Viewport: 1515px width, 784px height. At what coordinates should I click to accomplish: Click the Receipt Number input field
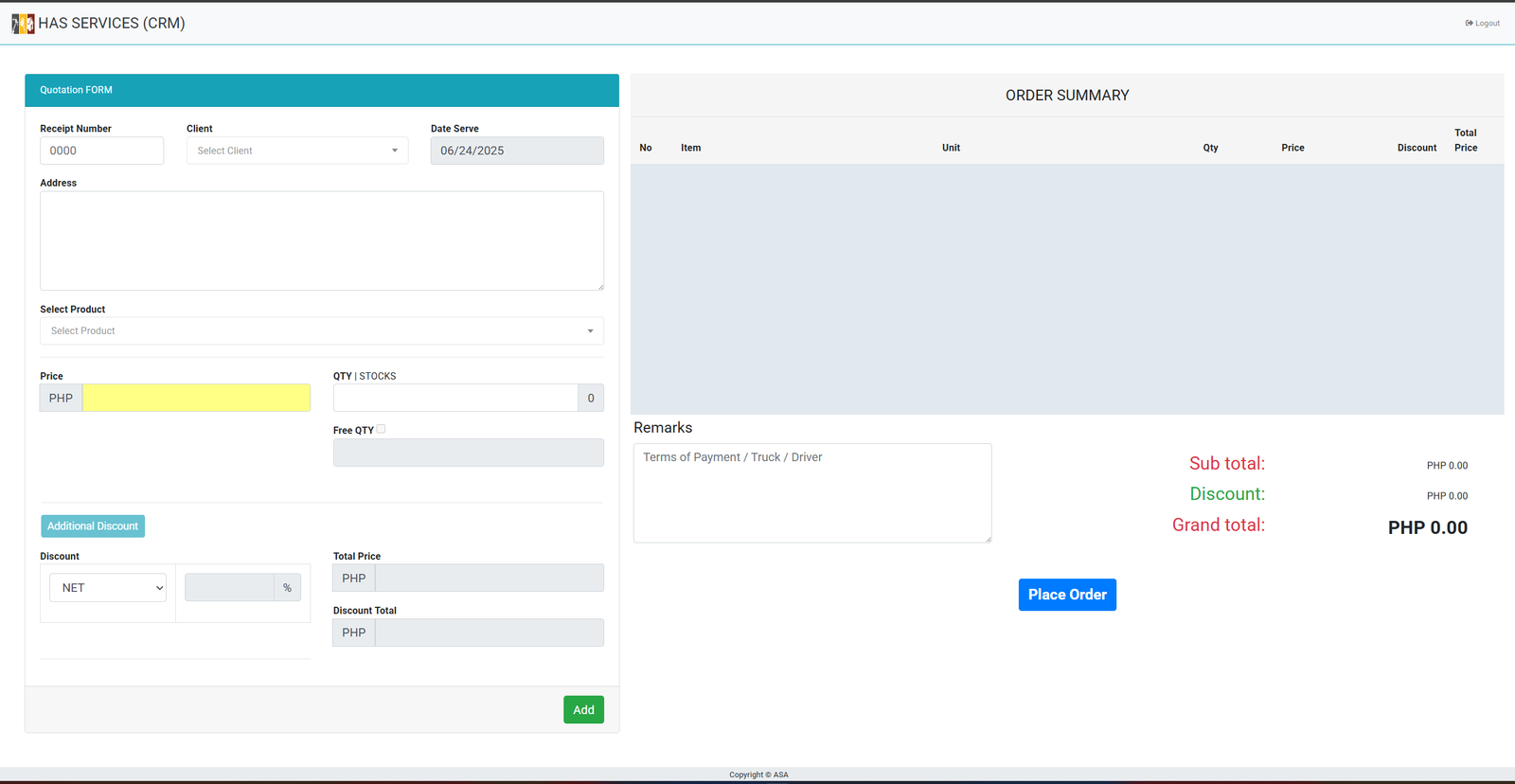click(x=101, y=151)
